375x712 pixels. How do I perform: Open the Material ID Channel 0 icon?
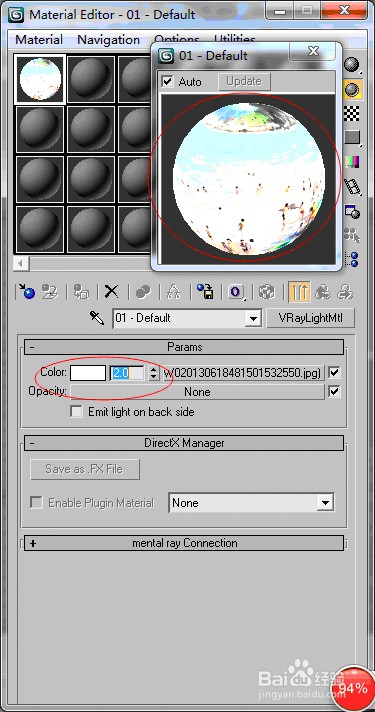(x=236, y=292)
